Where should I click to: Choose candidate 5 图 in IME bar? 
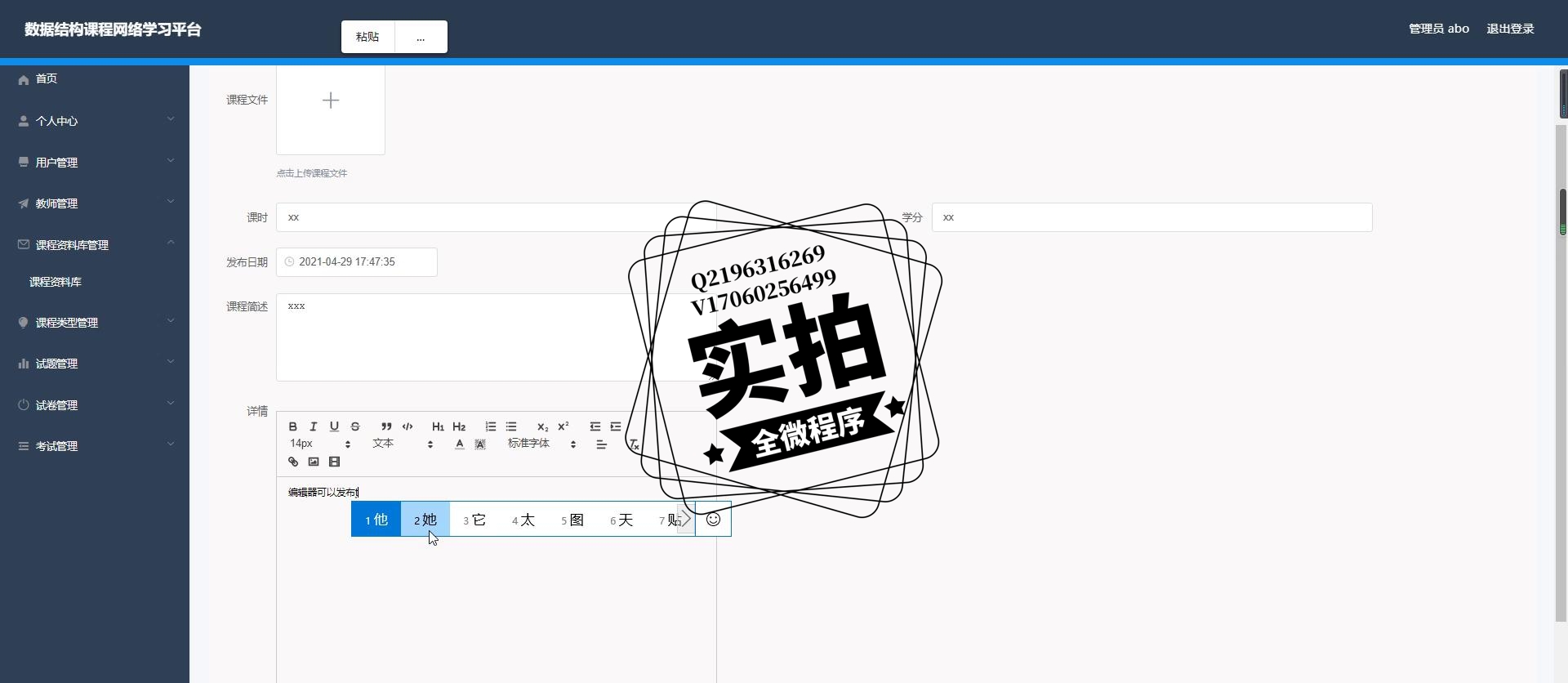click(x=572, y=520)
